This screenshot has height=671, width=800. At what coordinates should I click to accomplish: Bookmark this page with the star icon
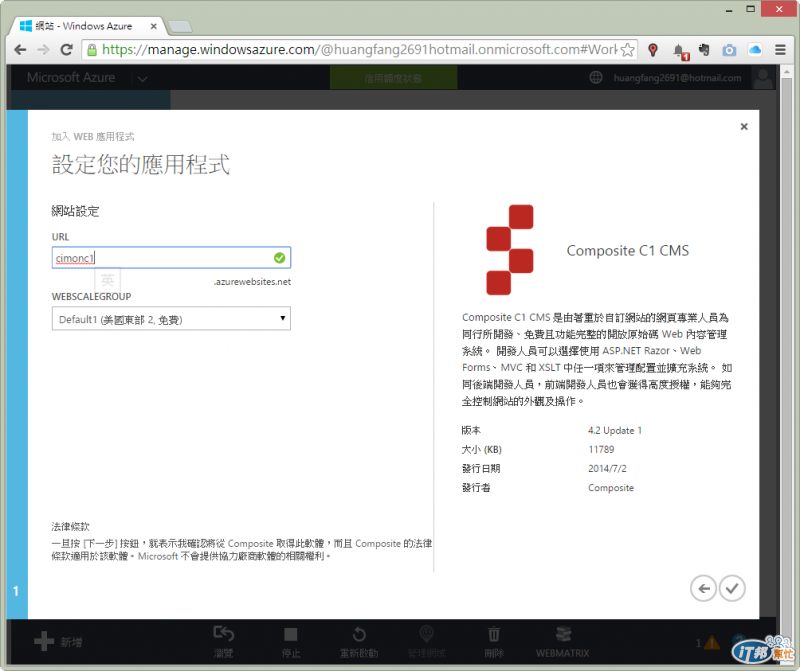click(x=628, y=50)
